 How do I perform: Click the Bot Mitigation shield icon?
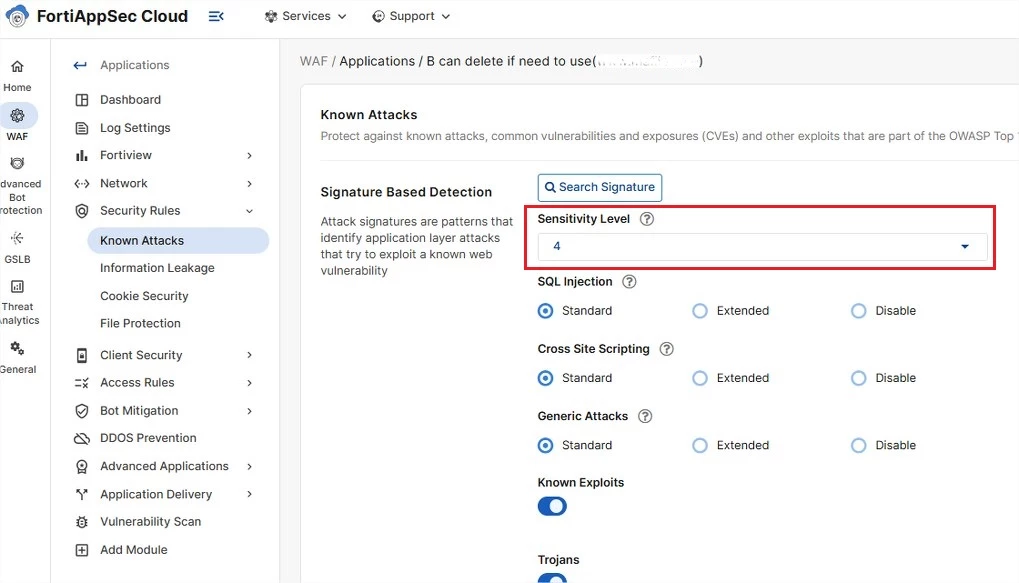pos(82,411)
